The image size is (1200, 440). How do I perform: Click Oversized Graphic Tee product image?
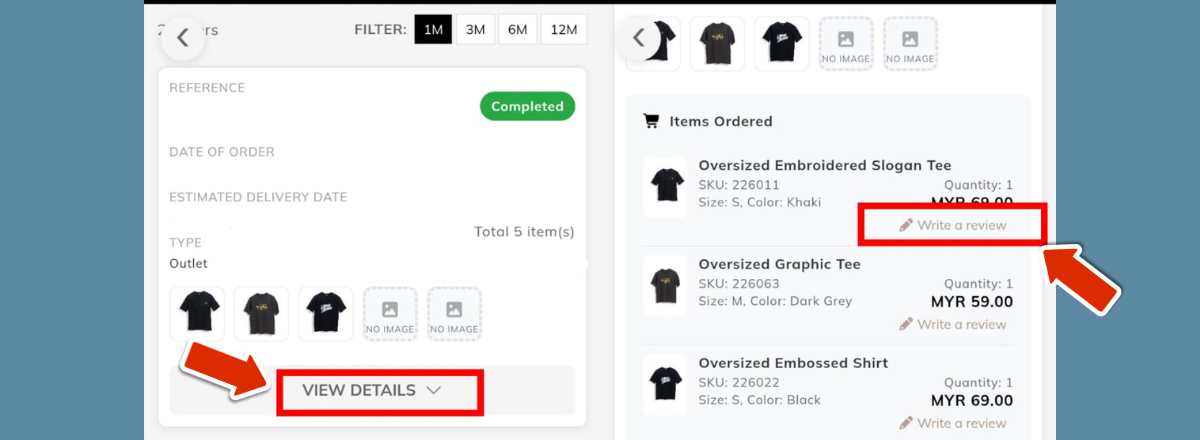(664, 285)
